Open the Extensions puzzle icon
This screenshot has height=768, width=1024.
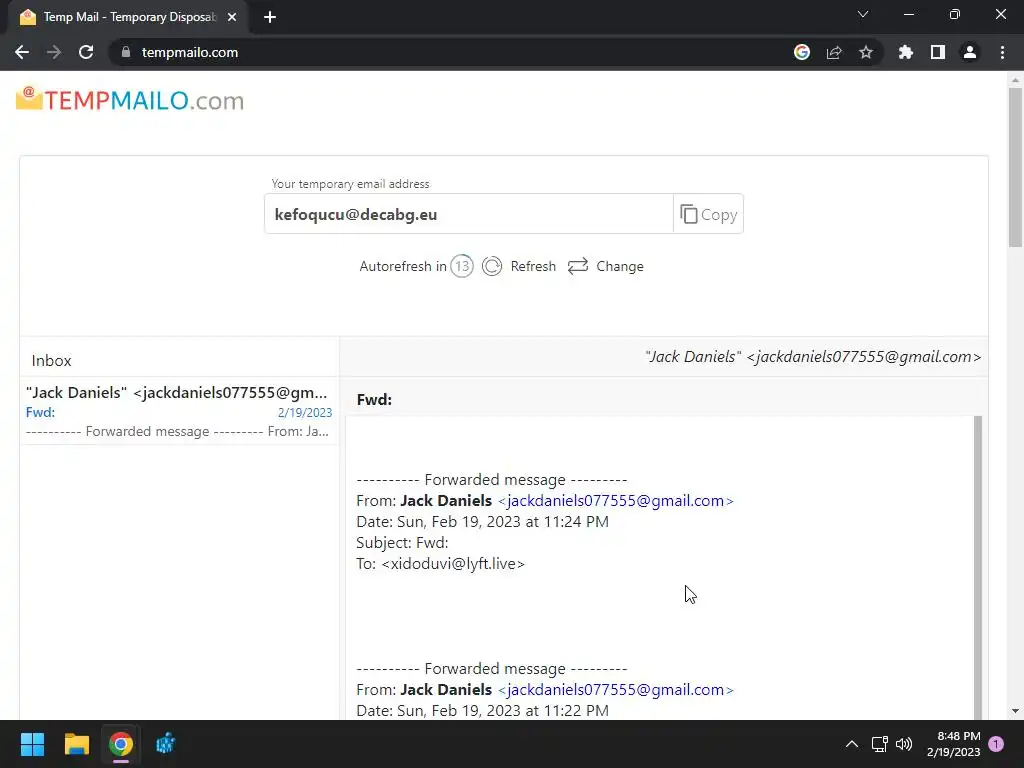(x=906, y=52)
